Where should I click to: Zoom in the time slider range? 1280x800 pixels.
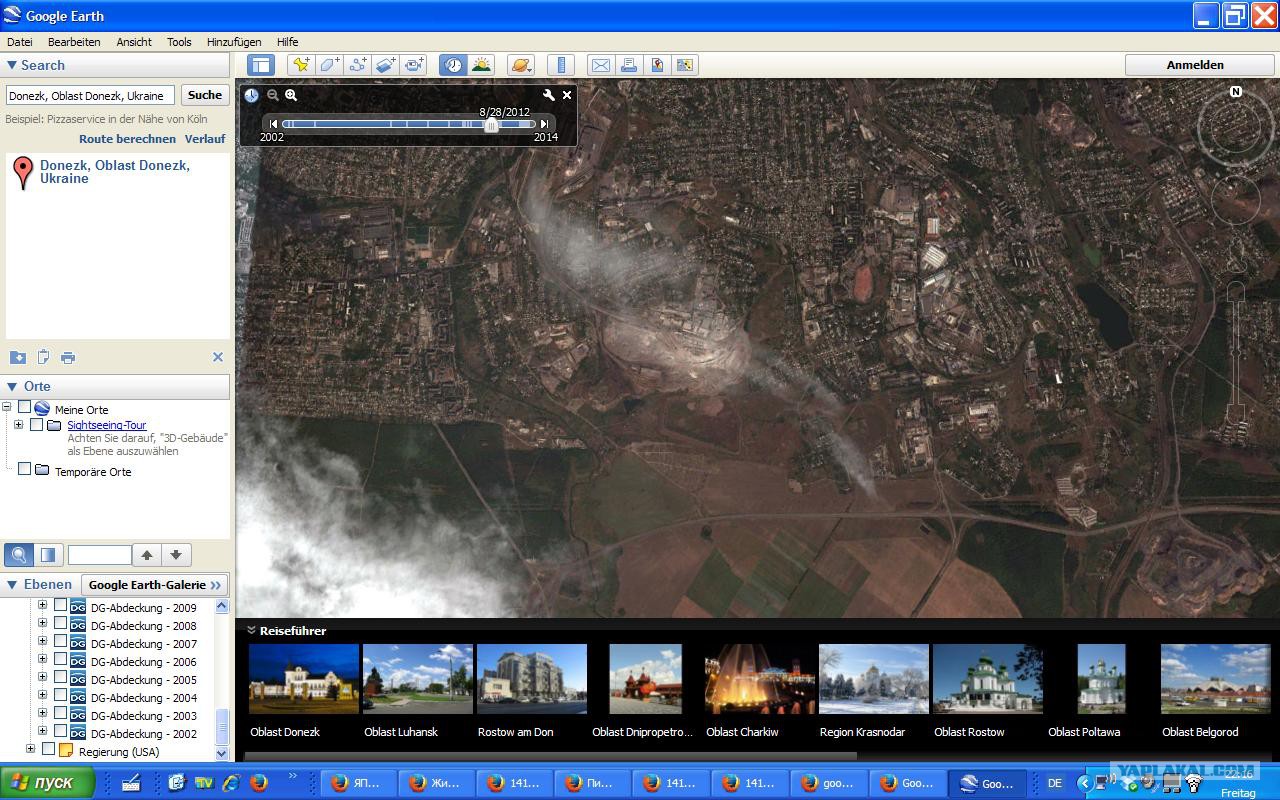(291, 95)
